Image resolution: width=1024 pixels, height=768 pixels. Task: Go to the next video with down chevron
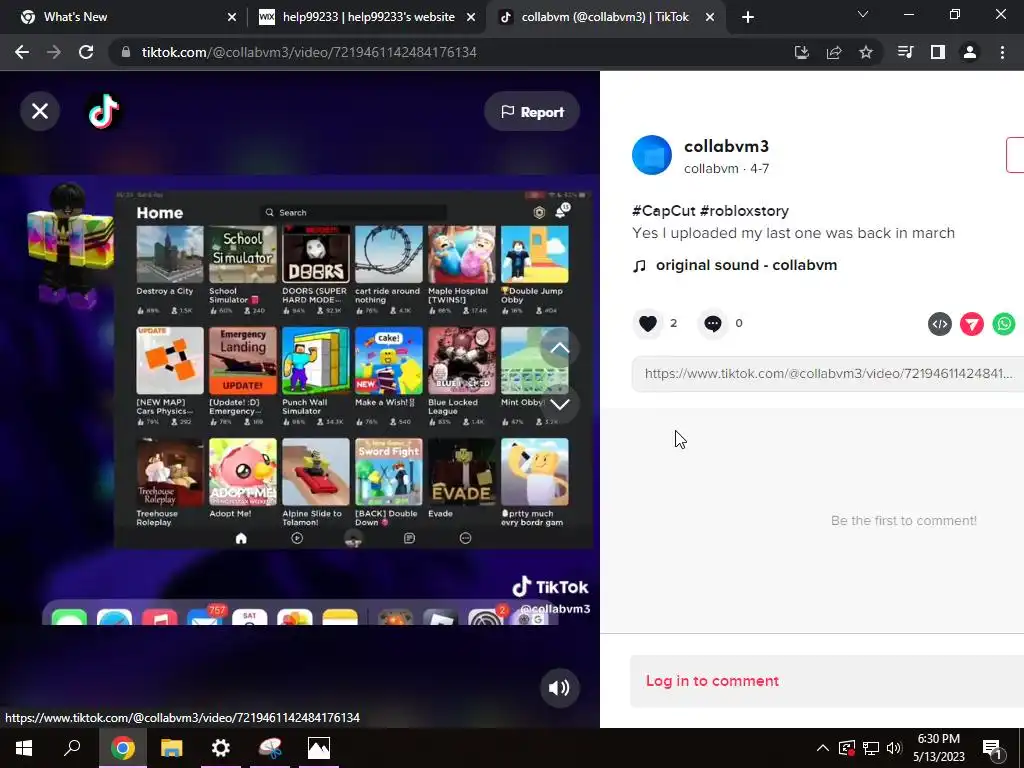tap(559, 404)
